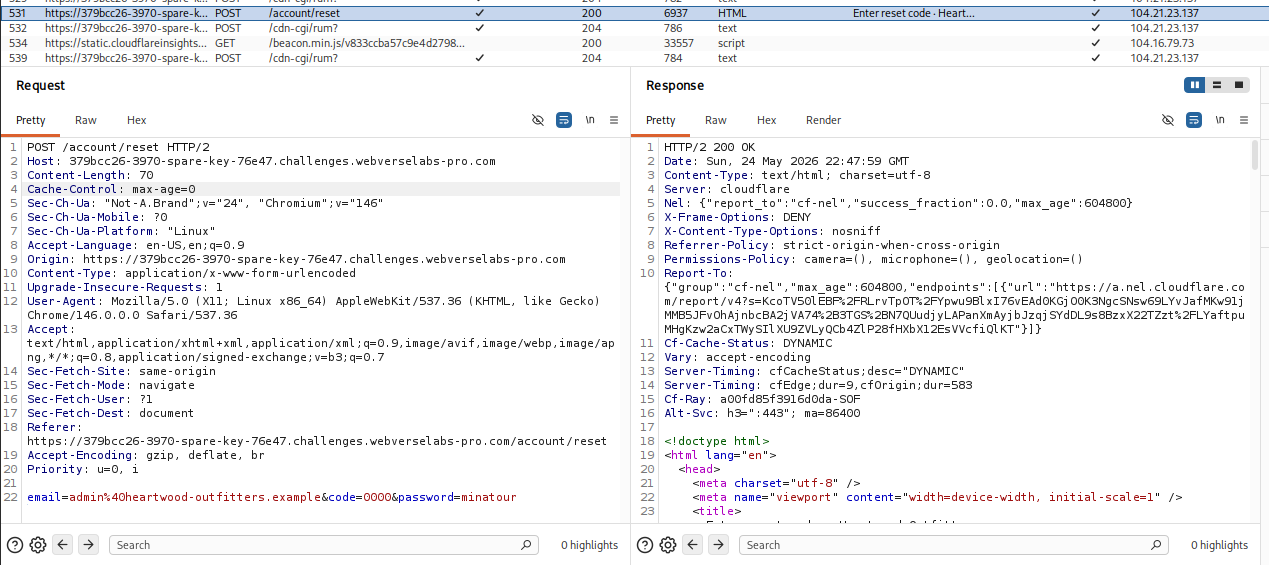Toggle \n newline display in Request panel
This screenshot has width=1269, height=565.
pos(590,120)
